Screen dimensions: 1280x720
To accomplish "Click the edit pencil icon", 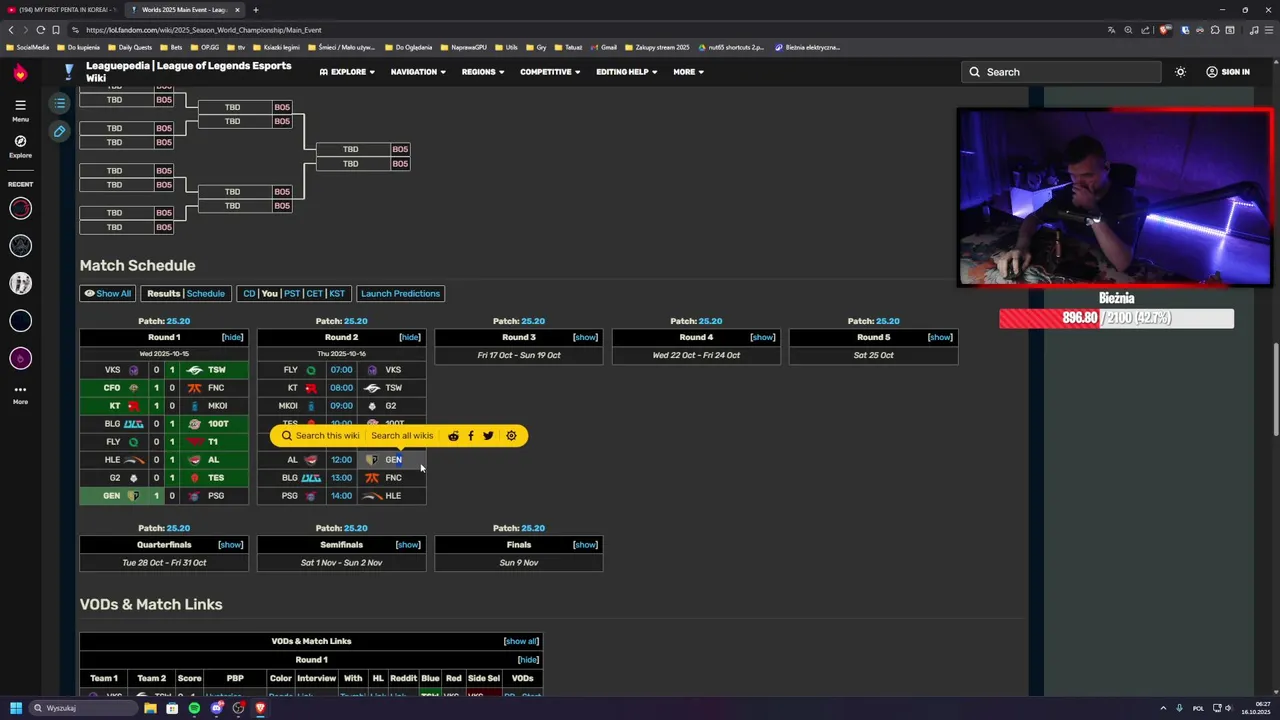I will 60,131.
